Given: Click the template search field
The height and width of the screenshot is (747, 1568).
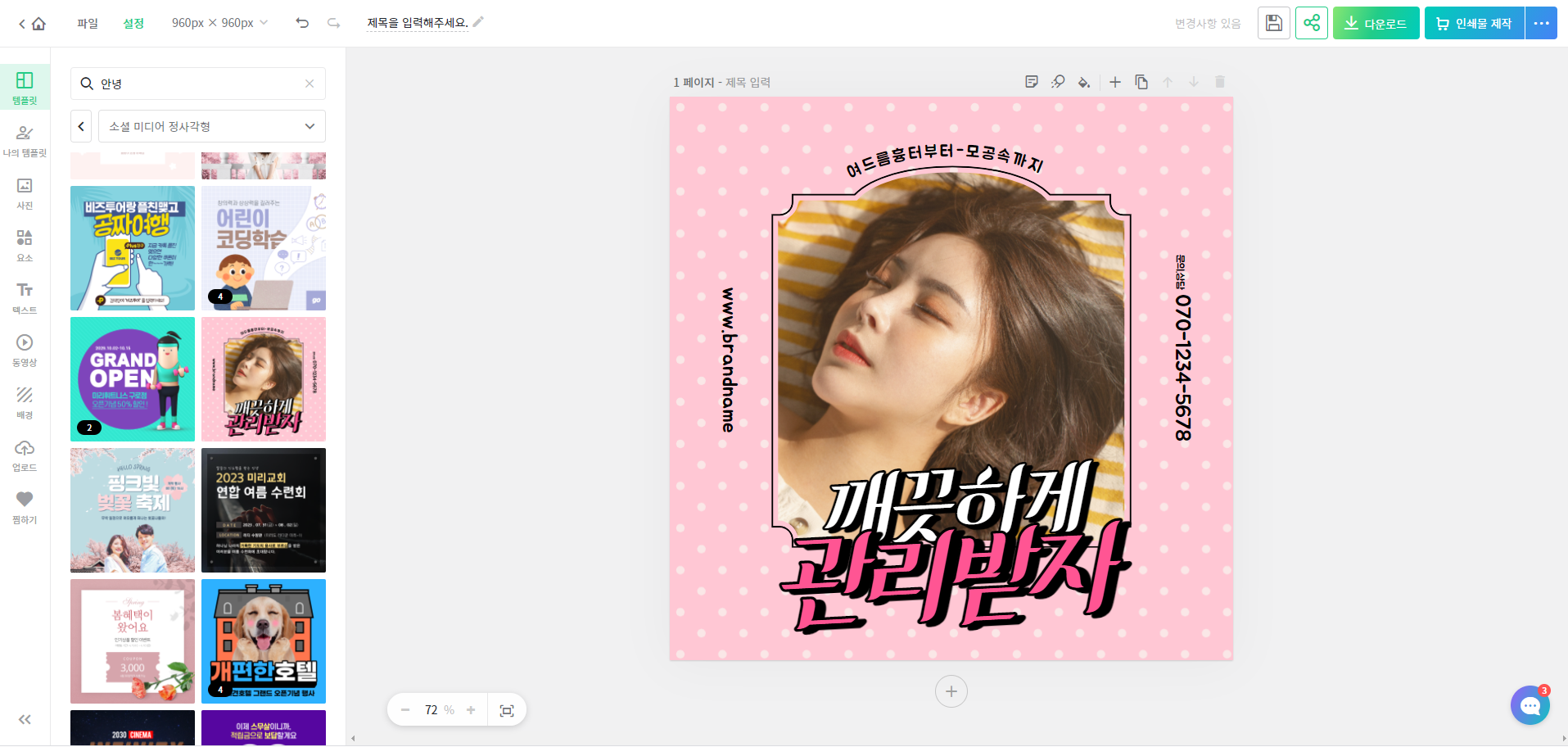Looking at the screenshot, I should (198, 84).
